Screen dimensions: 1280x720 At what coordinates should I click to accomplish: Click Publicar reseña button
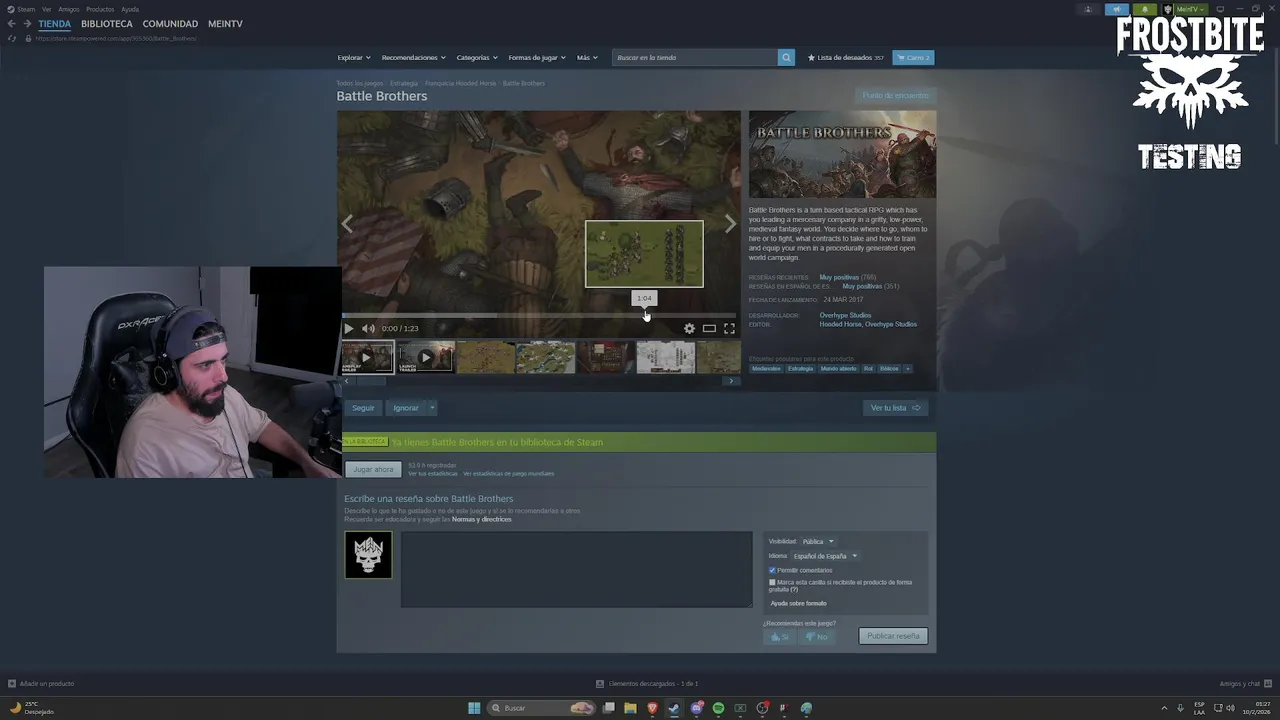(893, 636)
